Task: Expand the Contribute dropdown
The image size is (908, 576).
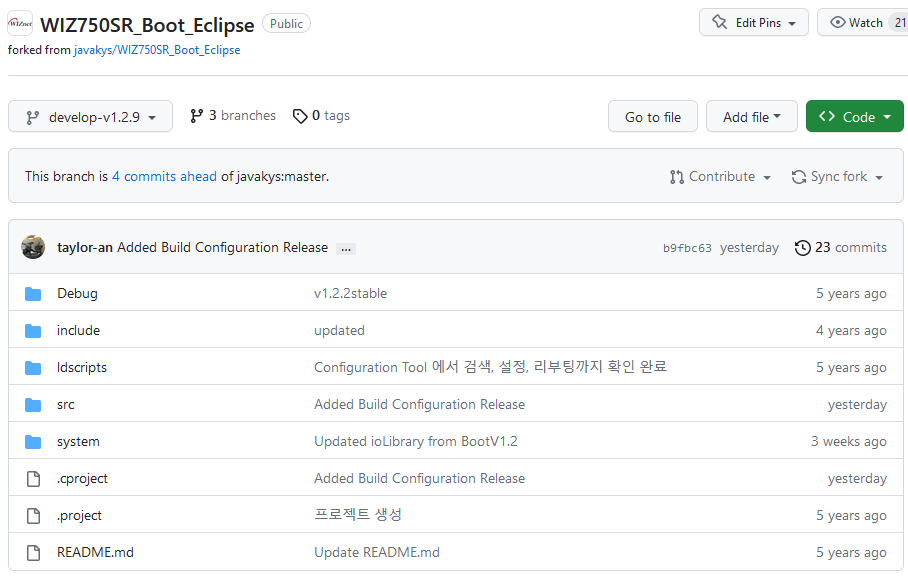Action: click(720, 177)
